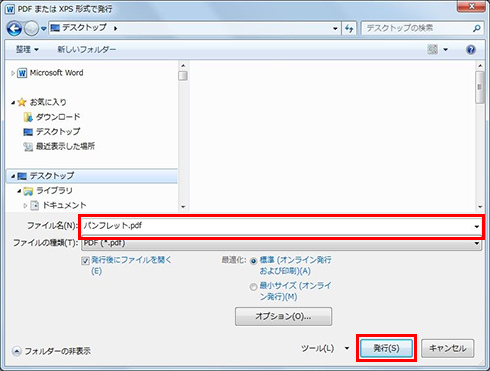
Task: Open the 整理 menu
Action: [27, 50]
